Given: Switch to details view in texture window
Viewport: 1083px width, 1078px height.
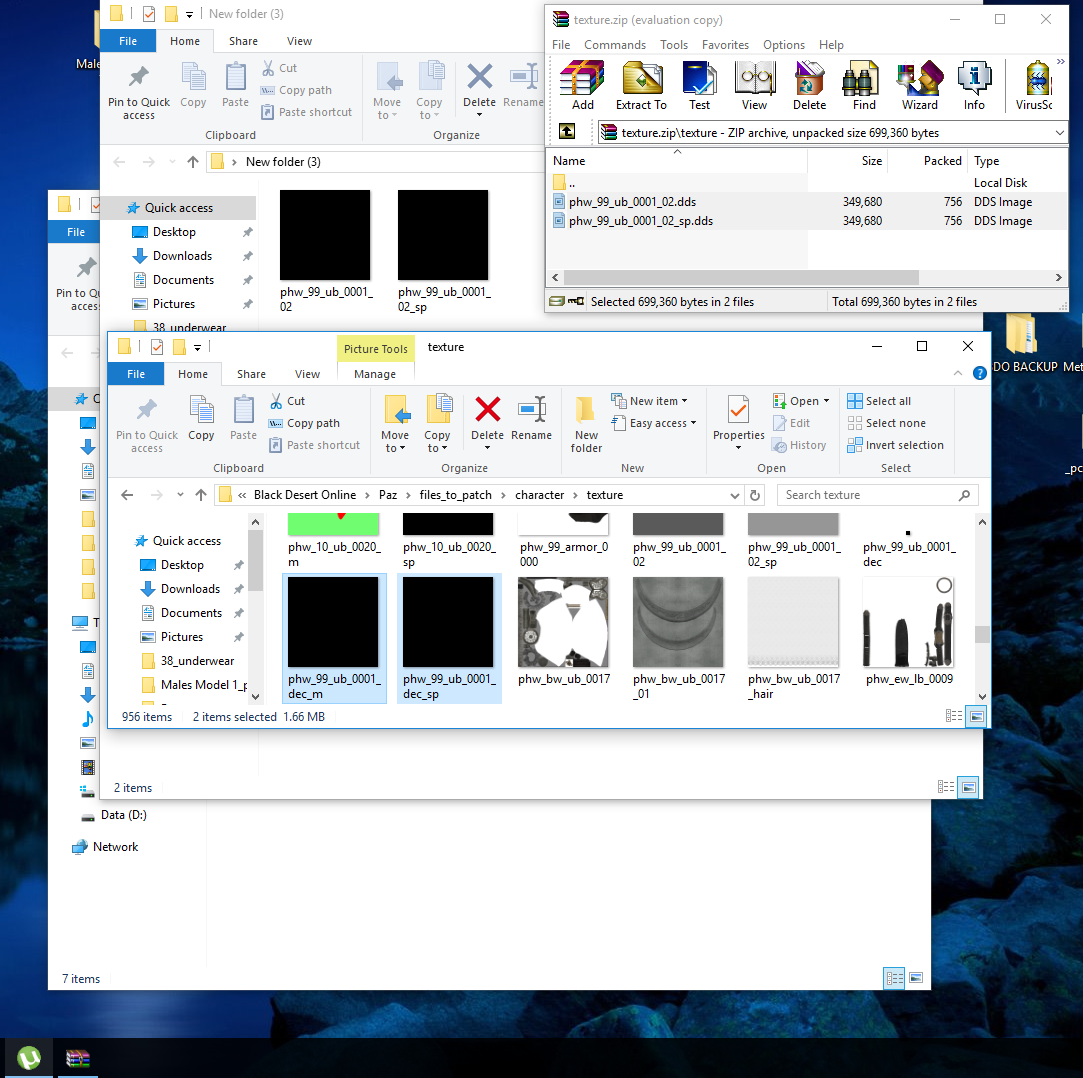Looking at the screenshot, I should pos(954,716).
